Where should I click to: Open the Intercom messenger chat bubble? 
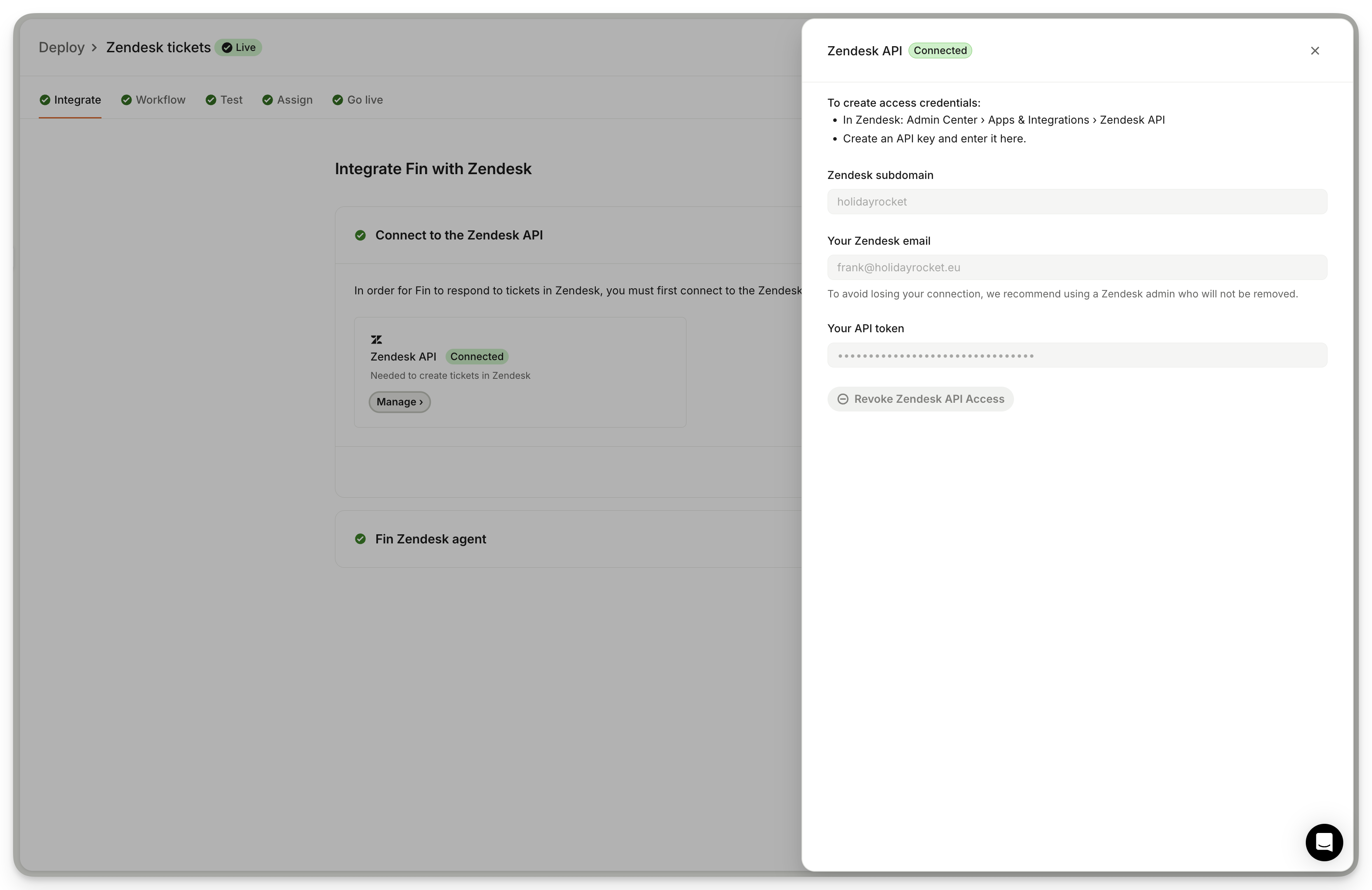click(x=1324, y=842)
